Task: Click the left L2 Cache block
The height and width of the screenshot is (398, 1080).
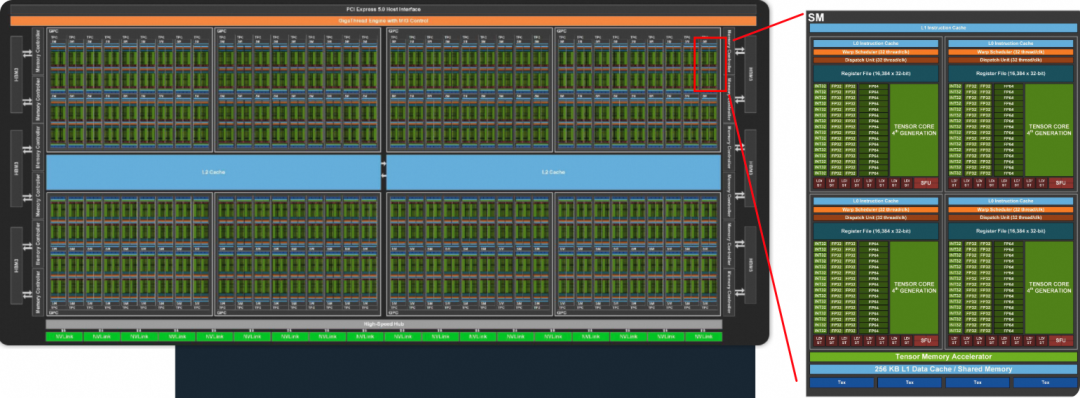Action: pyautogui.click(x=214, y=171)
